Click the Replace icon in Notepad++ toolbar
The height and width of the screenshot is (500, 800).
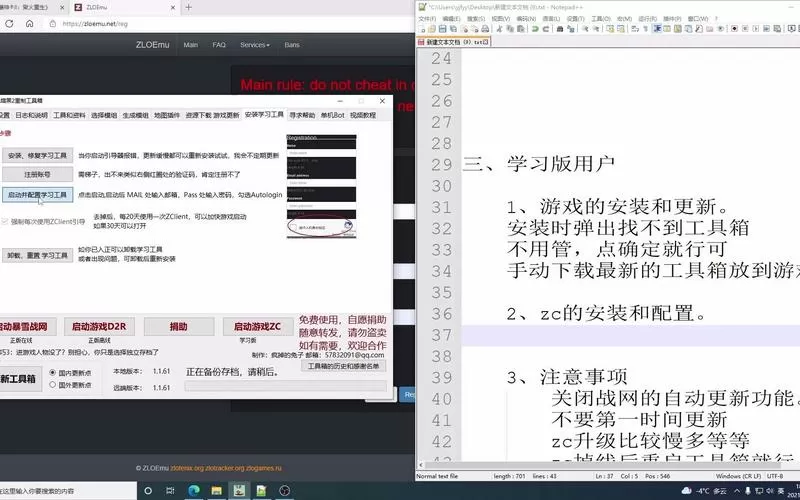[x=570, y=29]
